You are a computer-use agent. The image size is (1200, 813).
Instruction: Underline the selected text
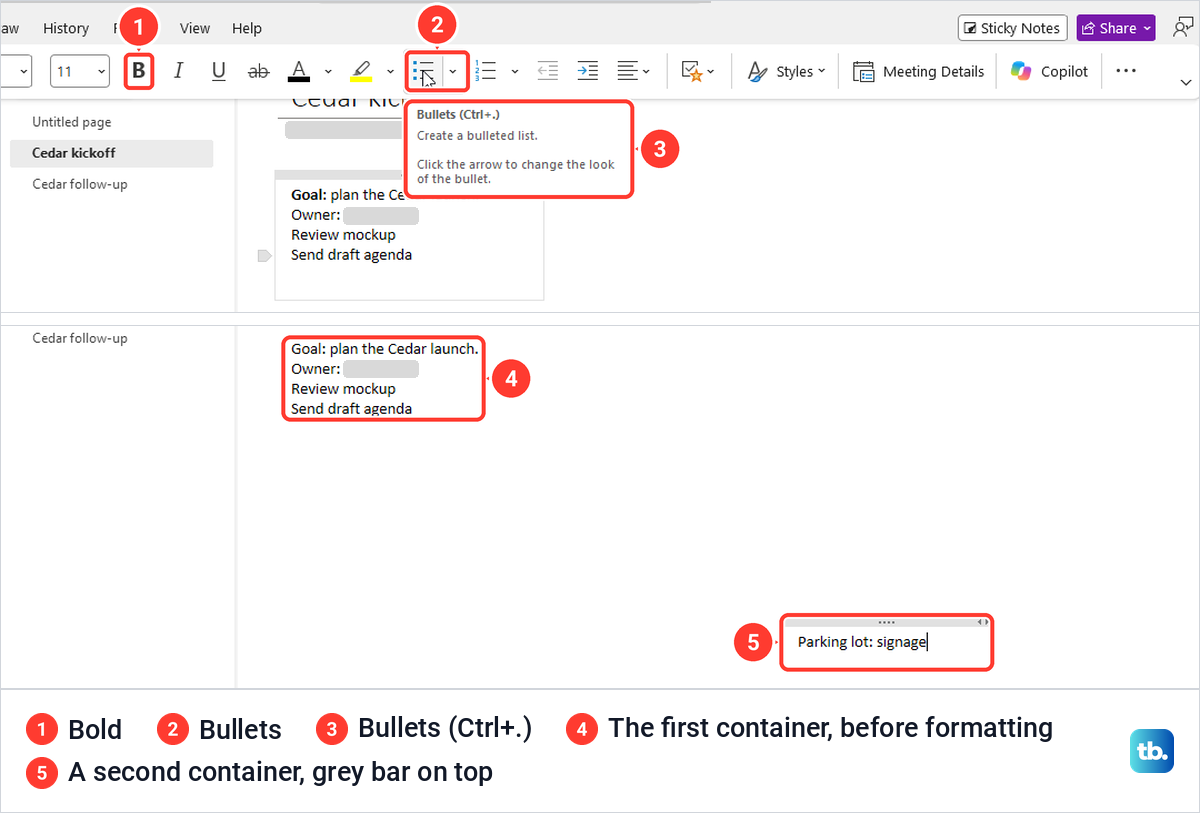(x=219, y=71)
